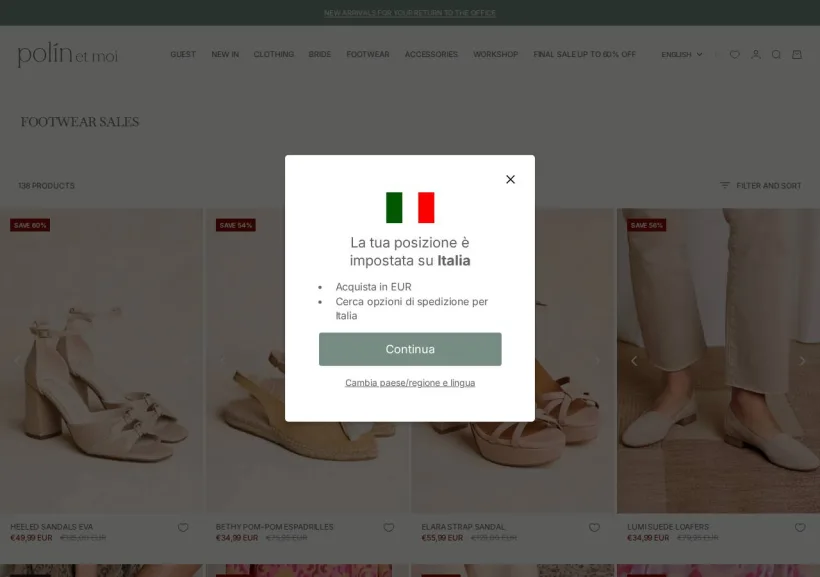Go to Polín et moi homepage logo
The image size is (820, 577).
tap(68, 54)
